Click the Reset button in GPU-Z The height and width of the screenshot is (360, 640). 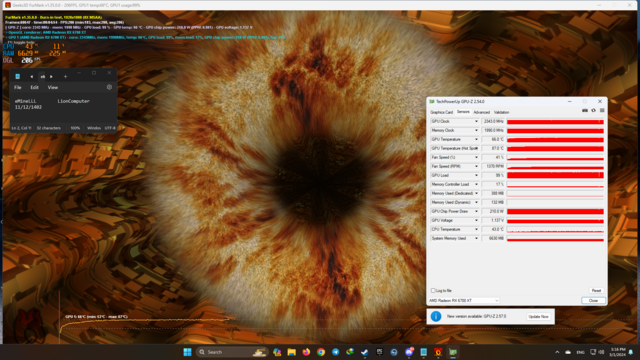pyautogui.click(x=596, y=291)
